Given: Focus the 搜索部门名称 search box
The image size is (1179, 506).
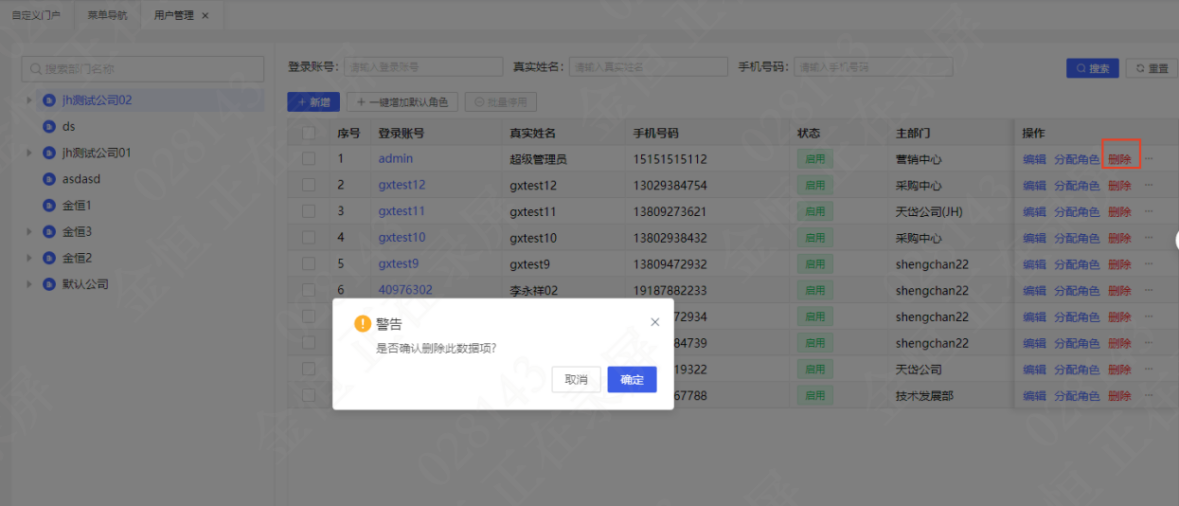Looking at the screenshot, I should coord(143,69).
